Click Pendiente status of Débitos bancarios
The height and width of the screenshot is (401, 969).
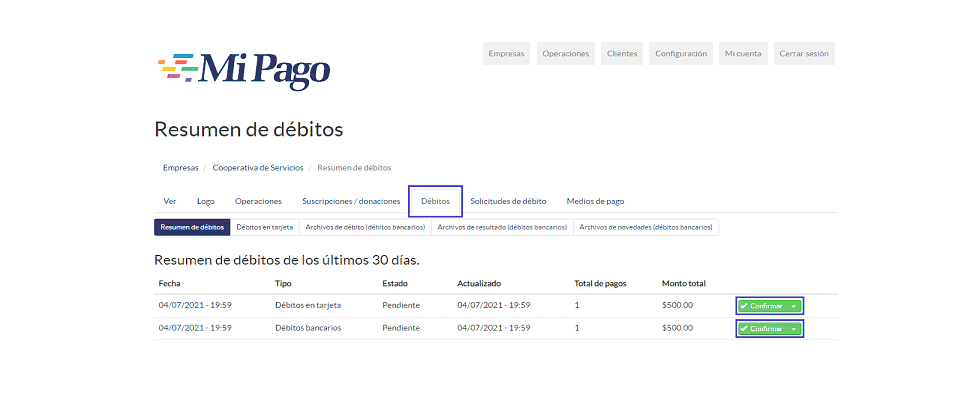coord(401,328)
